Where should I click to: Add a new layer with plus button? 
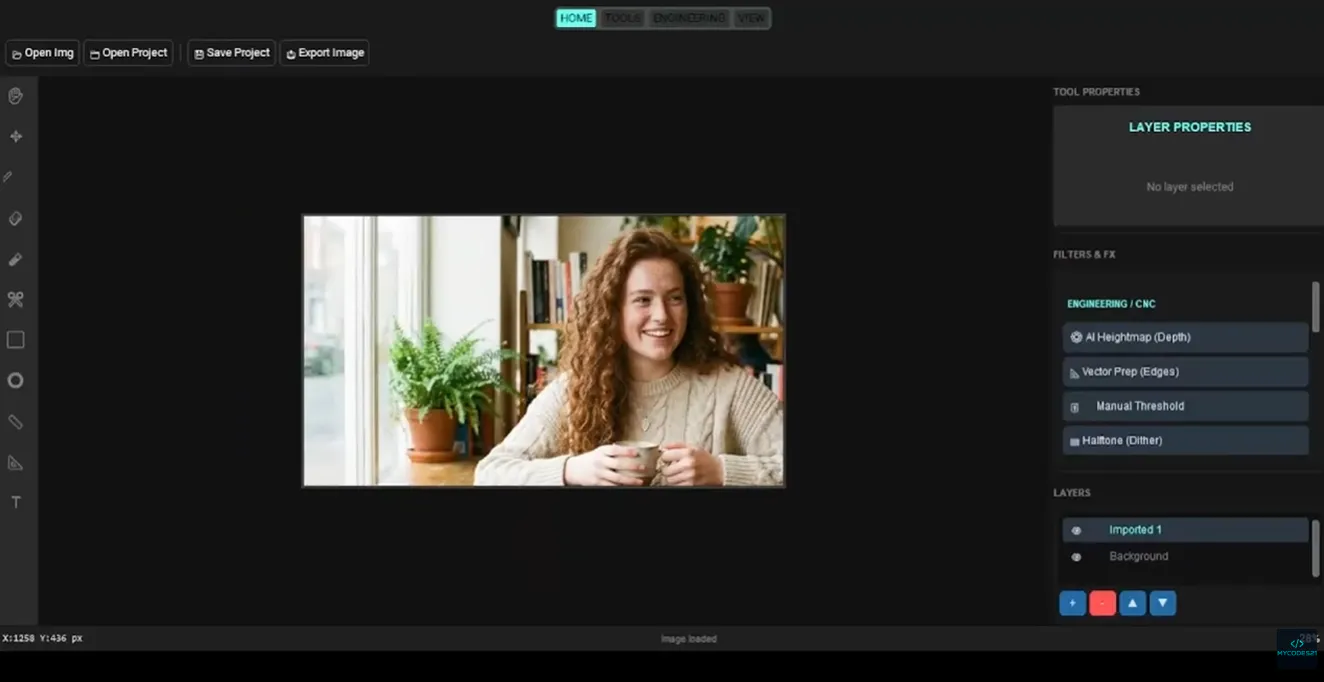pyautogui.click(x=1072, y=603)
